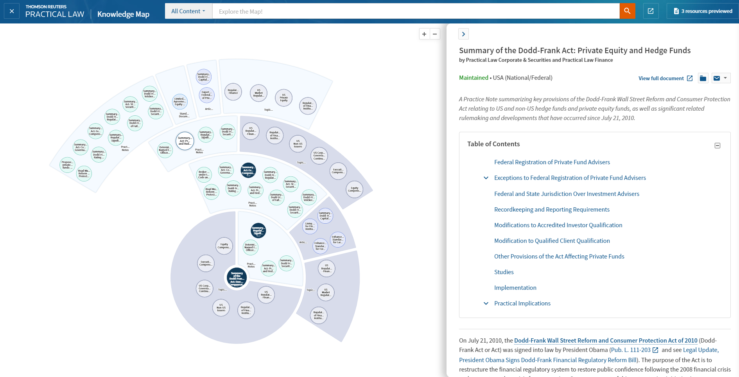Zoom out of the map with minus
The width and height of the screenshot is (739, 377).
tap(435, 34)
